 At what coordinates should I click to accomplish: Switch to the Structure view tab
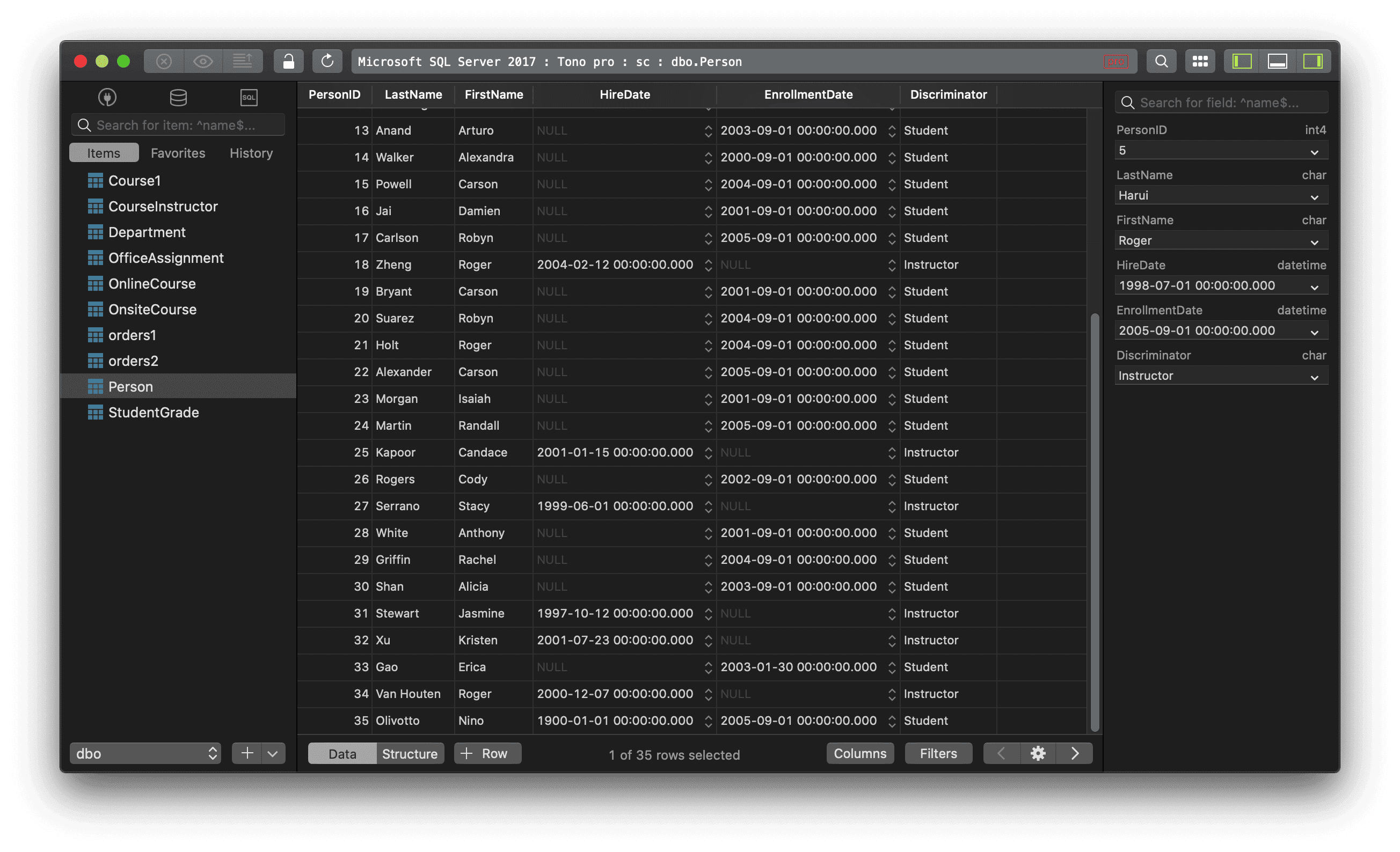click(x=410, y=754)
